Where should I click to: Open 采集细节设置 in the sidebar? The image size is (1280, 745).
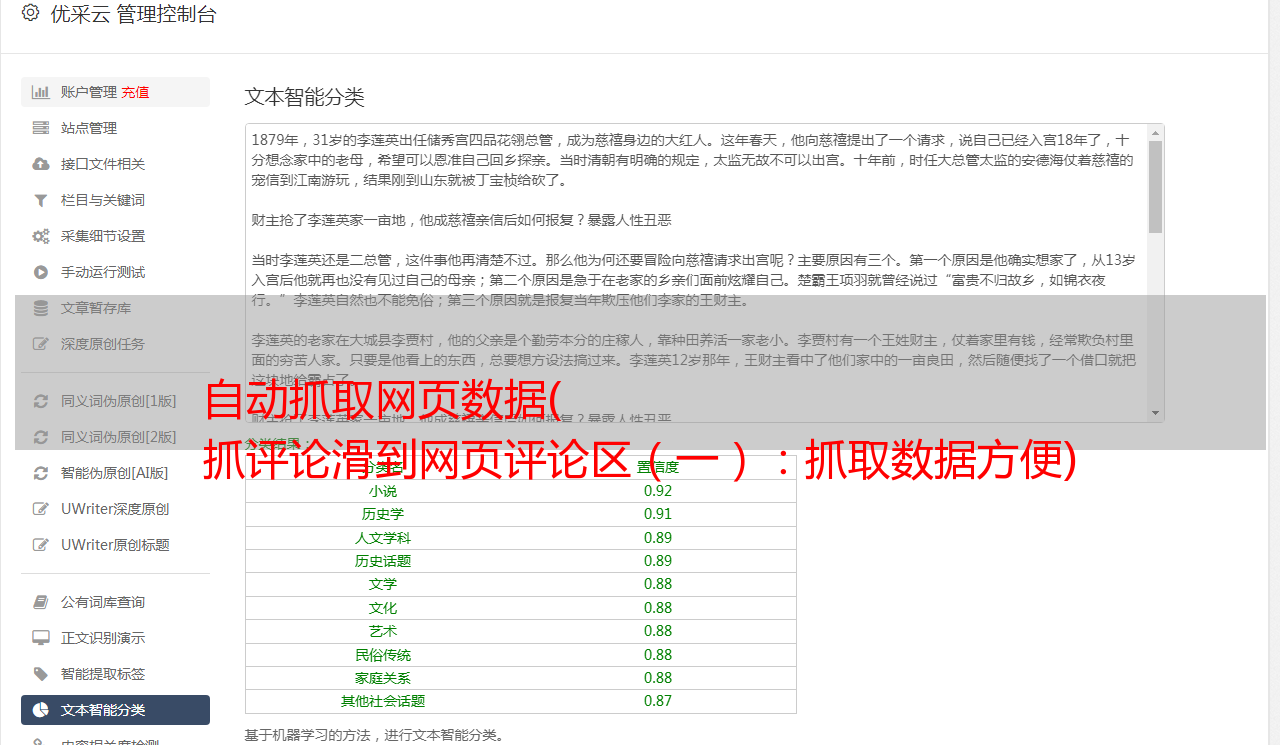click(x=115, y=236)
